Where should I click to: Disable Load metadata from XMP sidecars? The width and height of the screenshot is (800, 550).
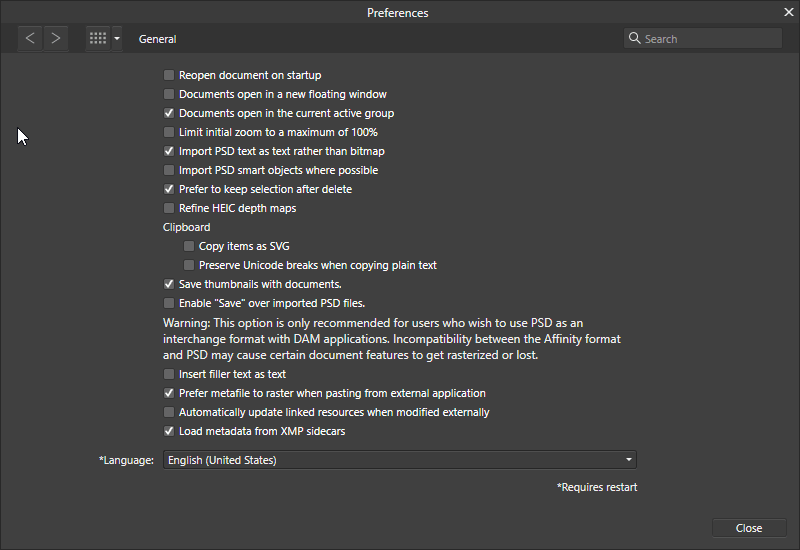click(169, 432)
